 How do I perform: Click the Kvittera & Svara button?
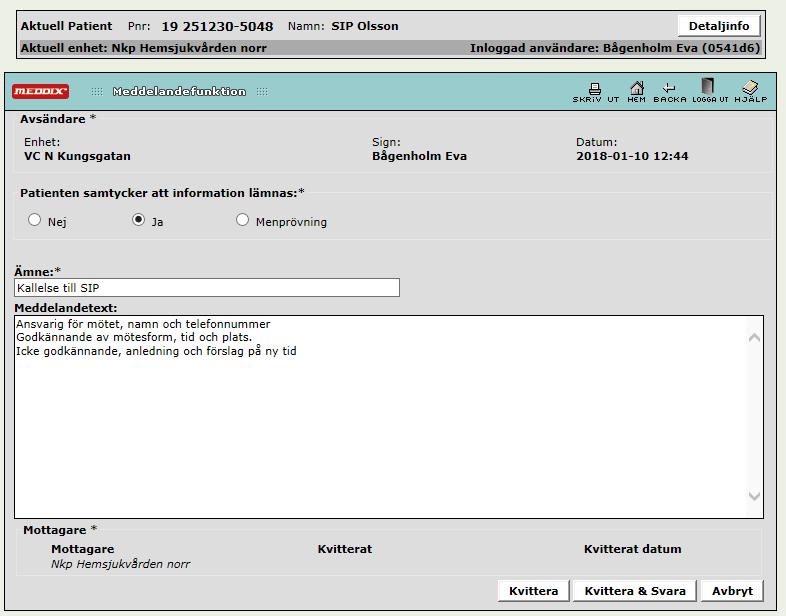[x=635, y=591]
